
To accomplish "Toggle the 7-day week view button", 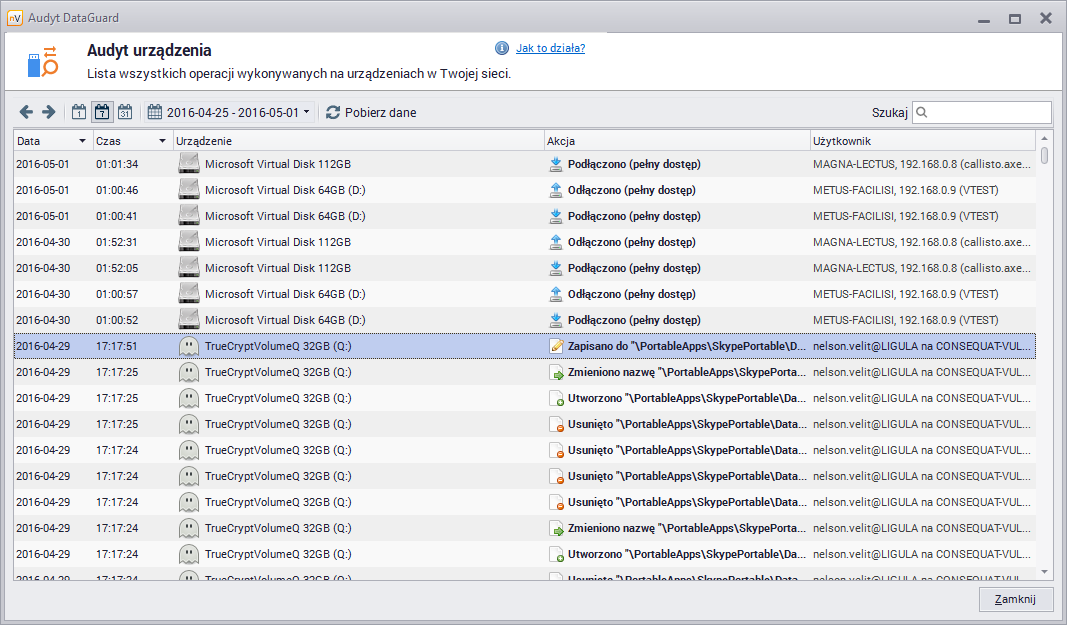I will (x=101, y=112).
